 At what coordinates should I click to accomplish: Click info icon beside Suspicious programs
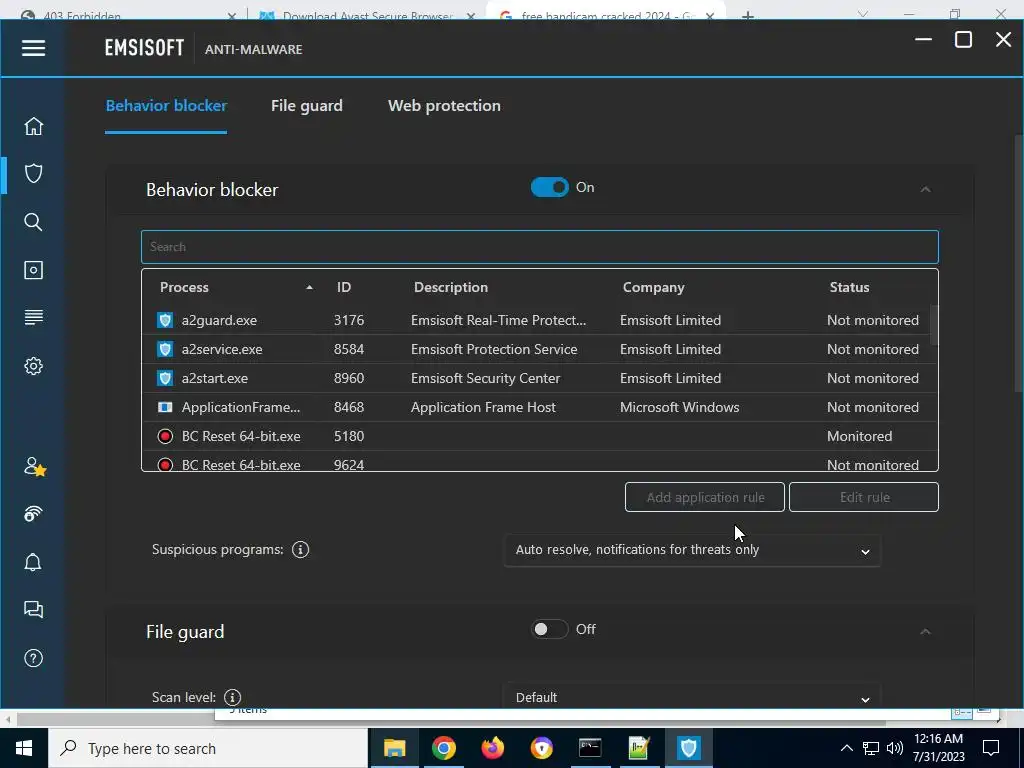click(x=300, y=550)
